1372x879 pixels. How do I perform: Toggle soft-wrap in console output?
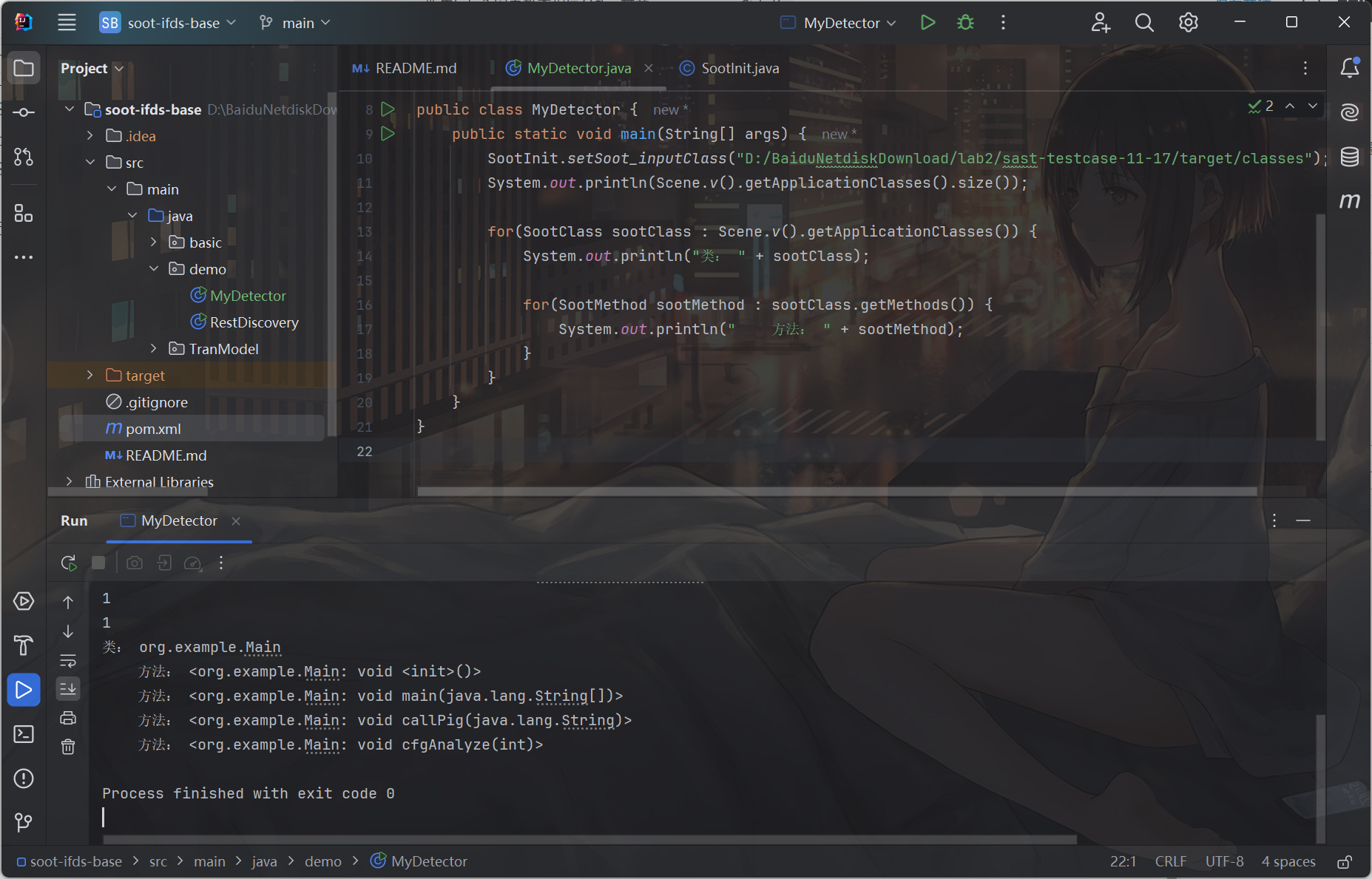pyautogui.click(x=68, y=660)
